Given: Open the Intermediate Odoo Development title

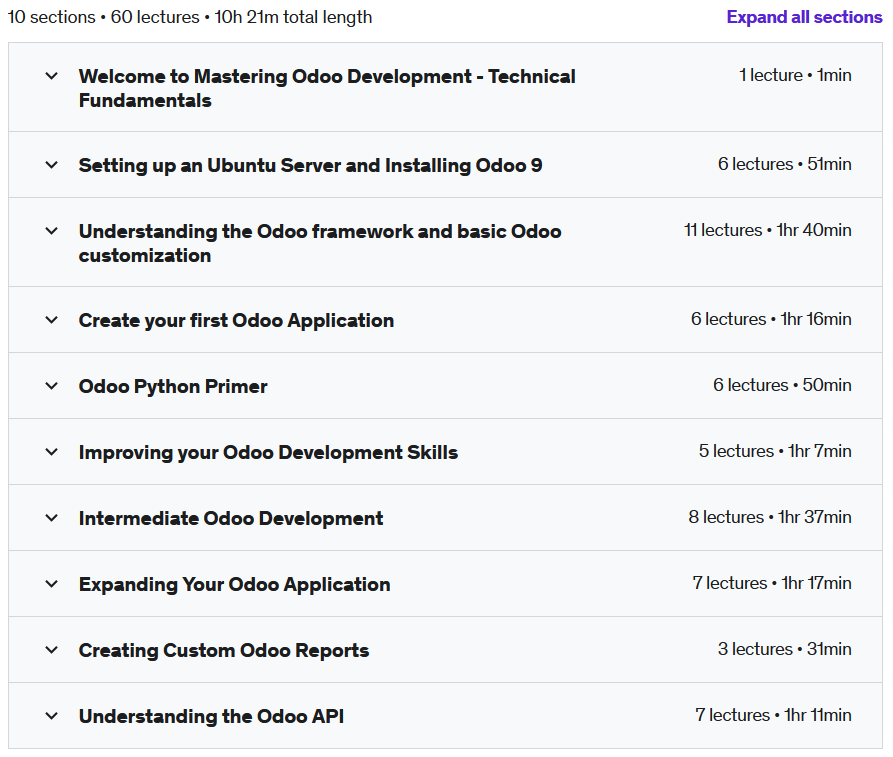Looking at the screenshot, I should click(231, 518).
